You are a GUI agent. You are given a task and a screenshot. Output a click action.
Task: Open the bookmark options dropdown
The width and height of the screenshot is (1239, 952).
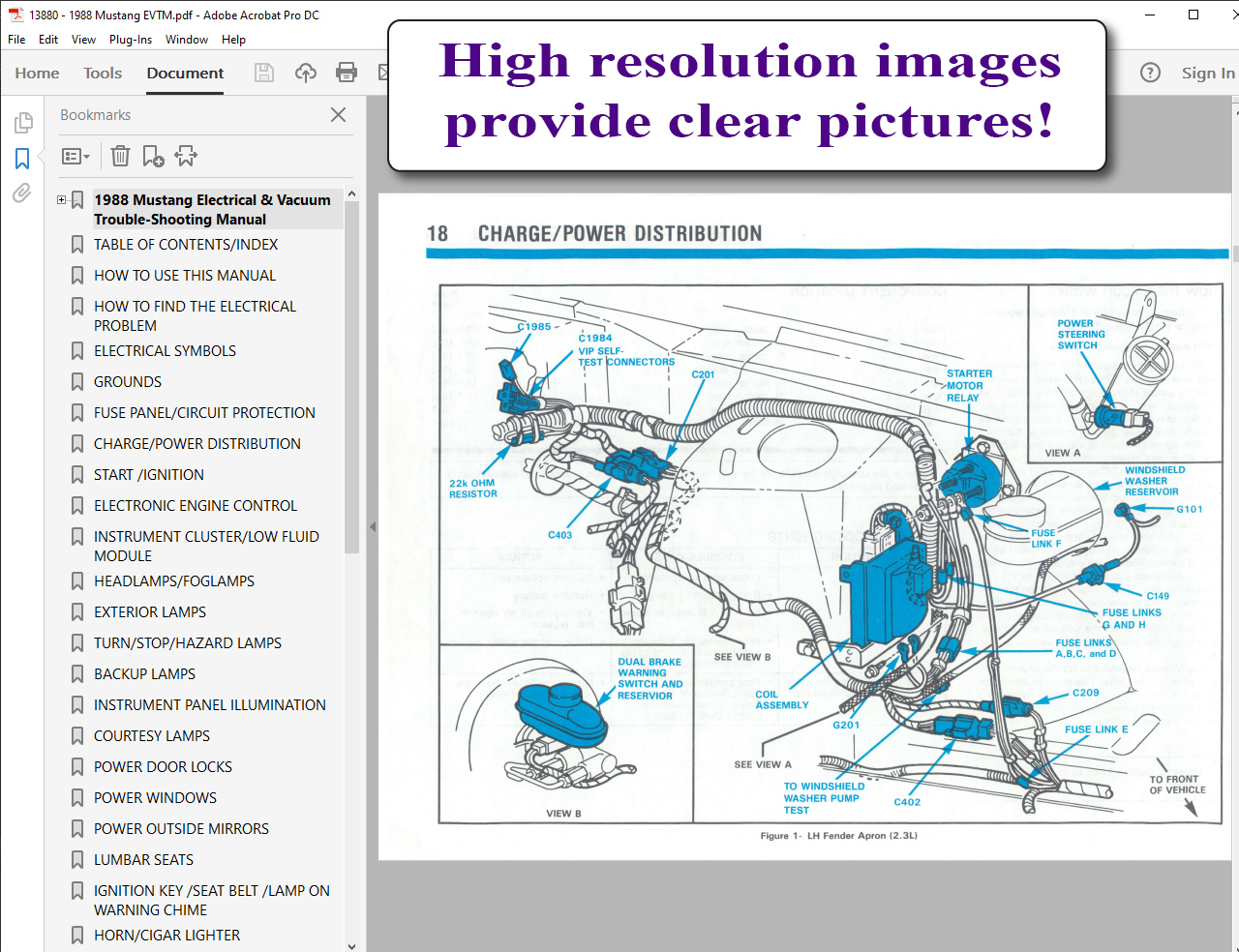point(76,156)
